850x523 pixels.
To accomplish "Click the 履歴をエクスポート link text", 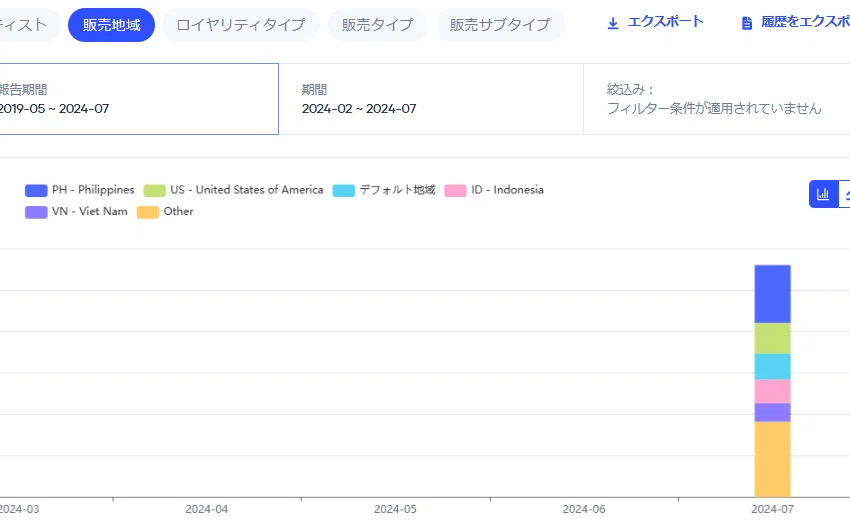I will pyautogui.click(x=805, y=22).
